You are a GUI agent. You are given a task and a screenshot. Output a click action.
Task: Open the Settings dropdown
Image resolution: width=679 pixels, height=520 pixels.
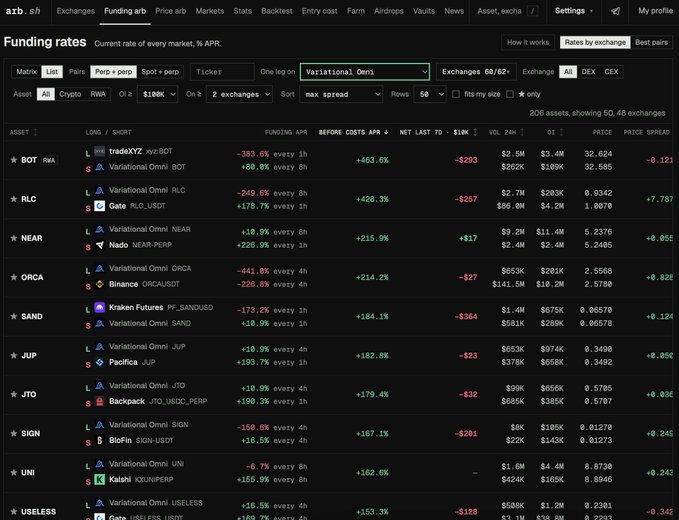coord(574,11)
